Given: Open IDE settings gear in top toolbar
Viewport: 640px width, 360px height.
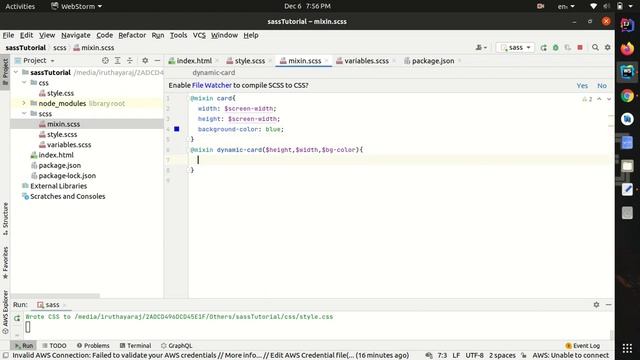Looking at the screenshot, I should click(607, 48).
